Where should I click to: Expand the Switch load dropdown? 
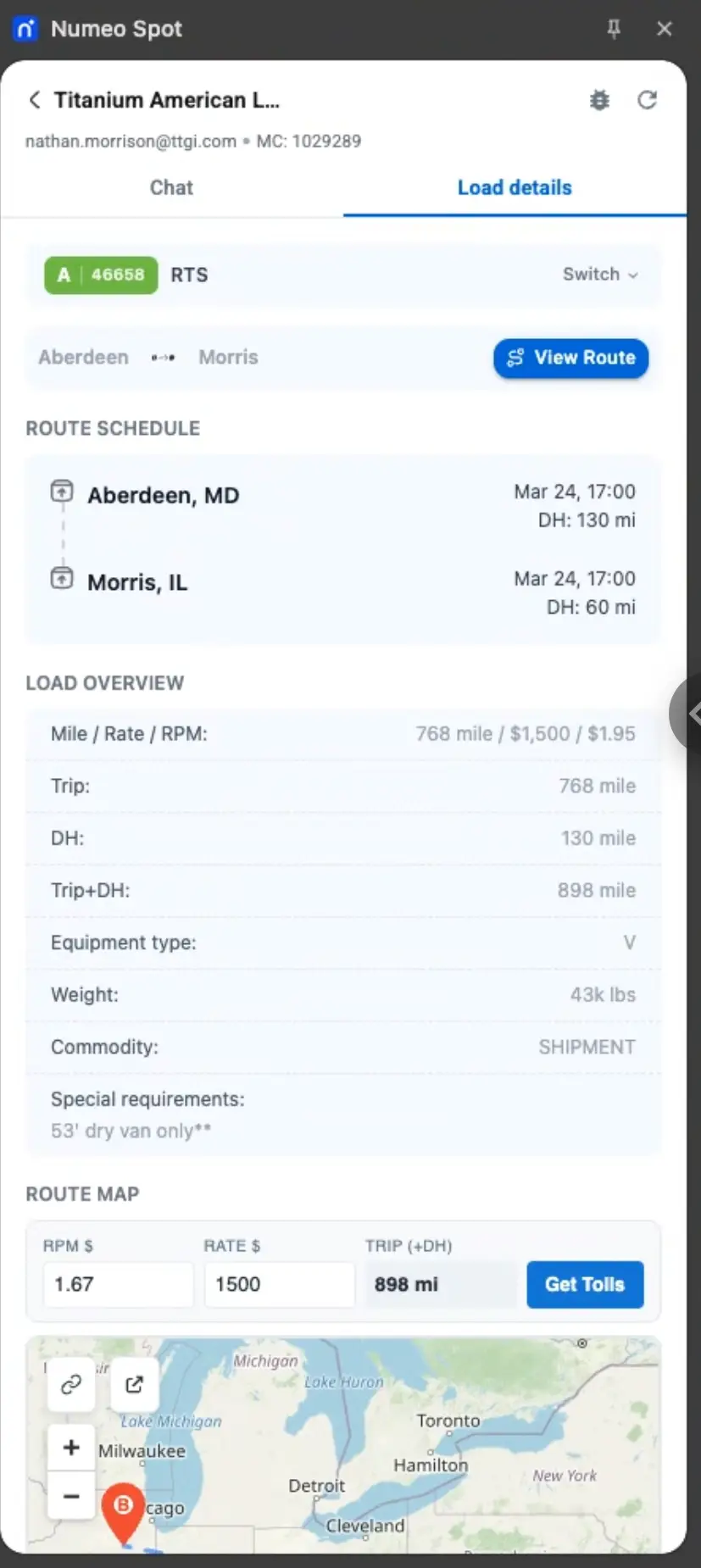pyautogui.click(x=600, y=275)
